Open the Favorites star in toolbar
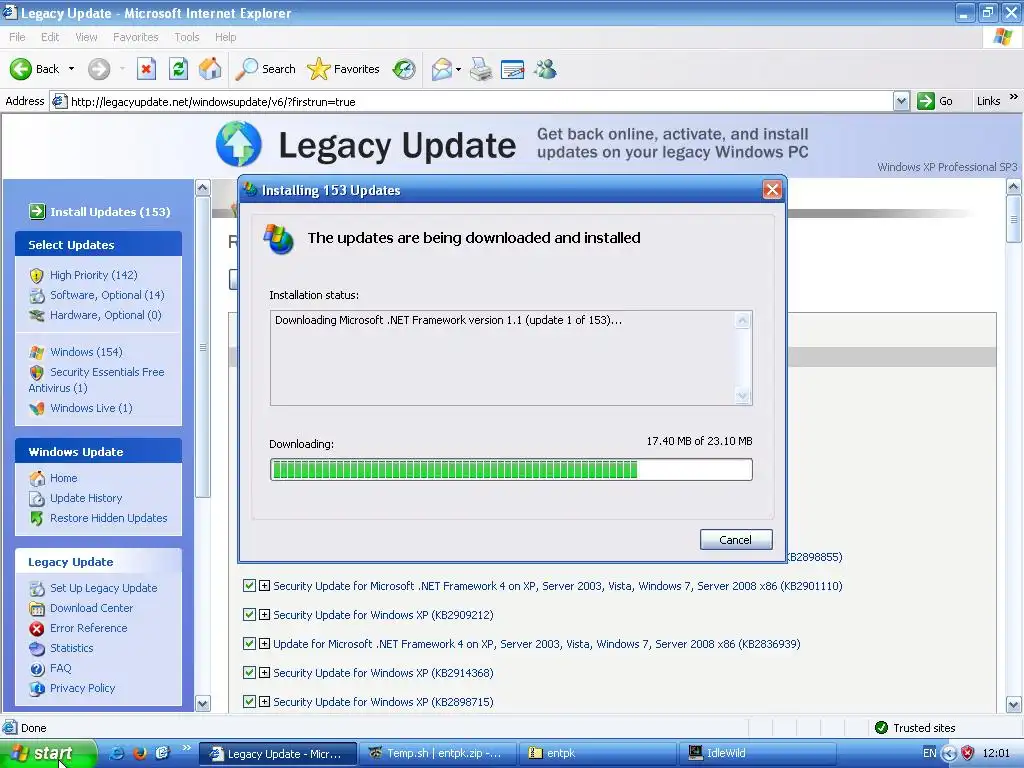The image size is (1024, 768). pos(343,69)
